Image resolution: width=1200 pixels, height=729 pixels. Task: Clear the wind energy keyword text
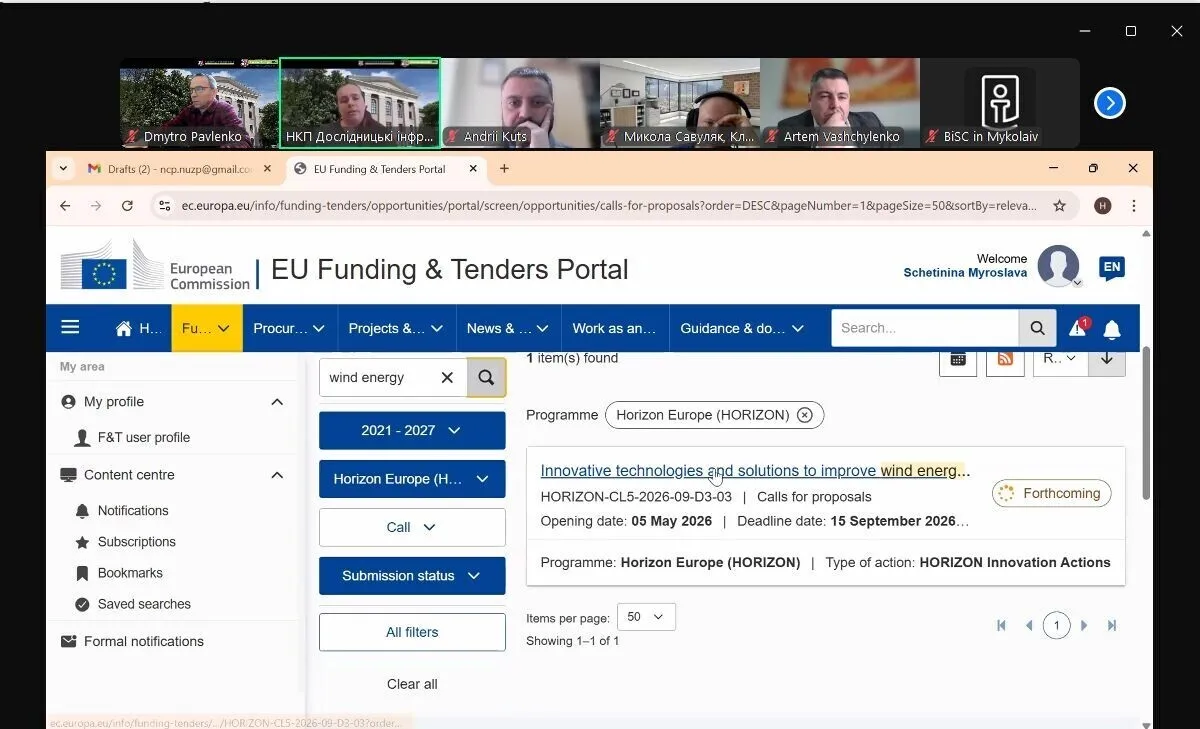click(x=447, y=377)
